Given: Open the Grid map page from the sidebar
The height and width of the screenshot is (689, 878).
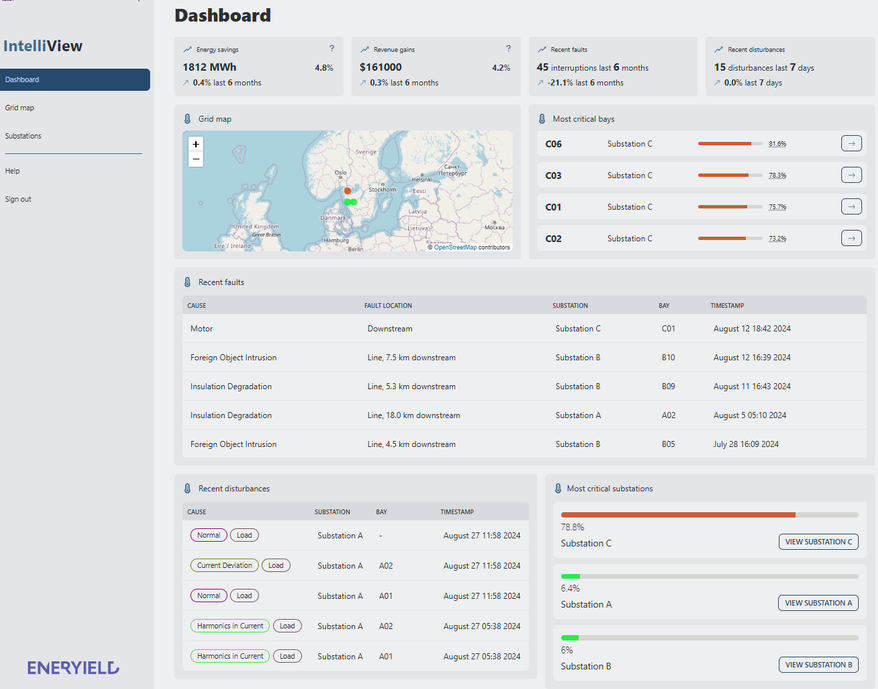Looking at the screenshot, I should coord(18,107).
